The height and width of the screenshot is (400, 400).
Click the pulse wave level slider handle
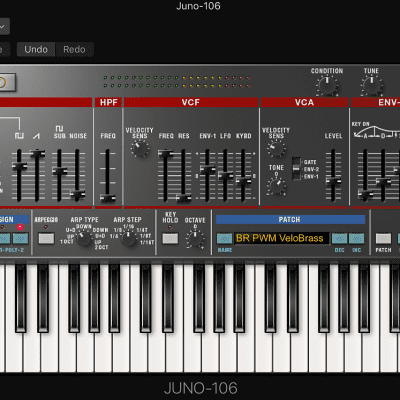[19, 166]
